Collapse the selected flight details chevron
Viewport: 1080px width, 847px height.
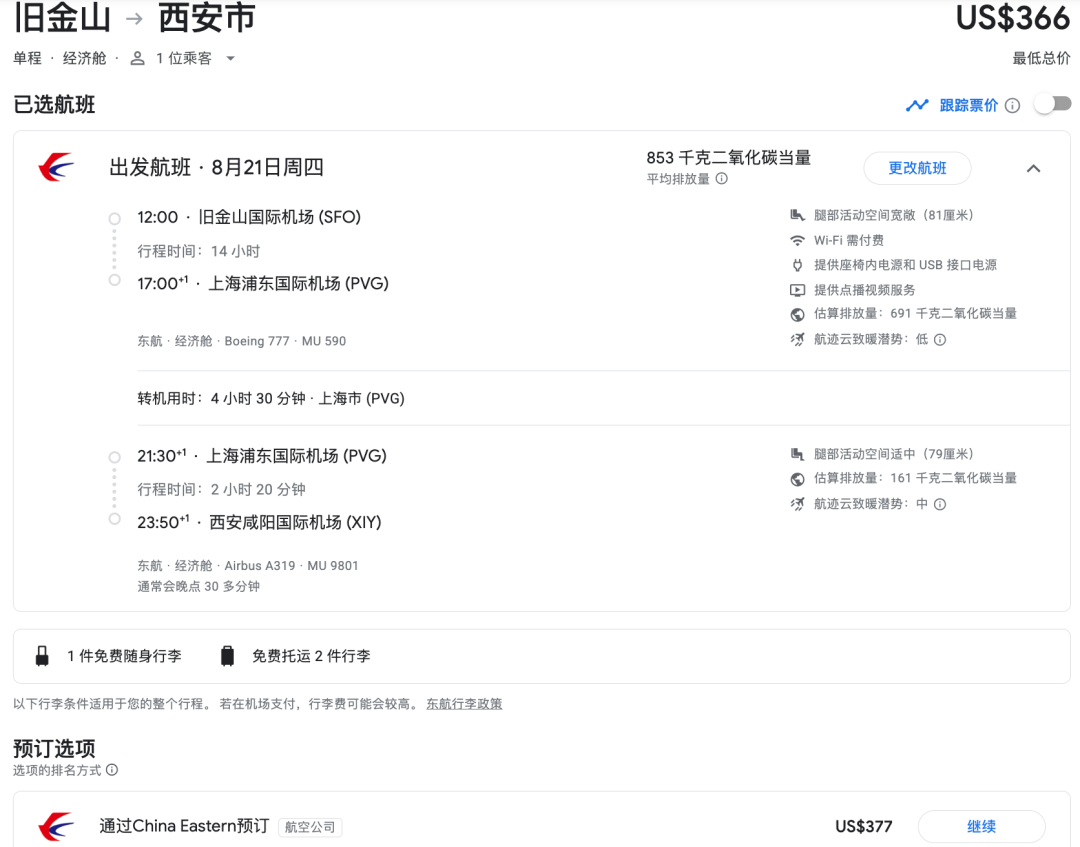1033,168
